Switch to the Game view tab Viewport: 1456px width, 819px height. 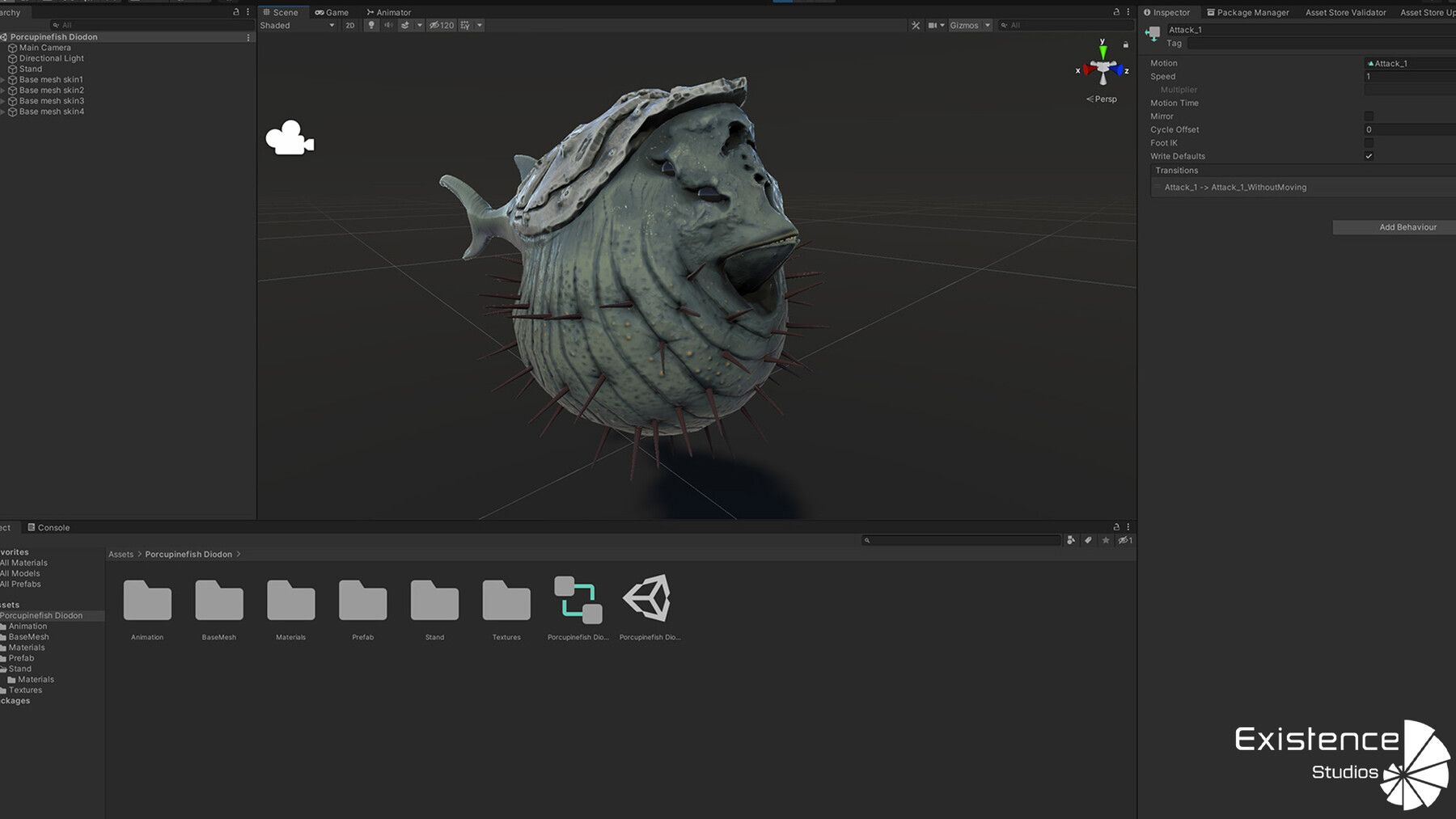pyautogui.click(x=332, y=12)
